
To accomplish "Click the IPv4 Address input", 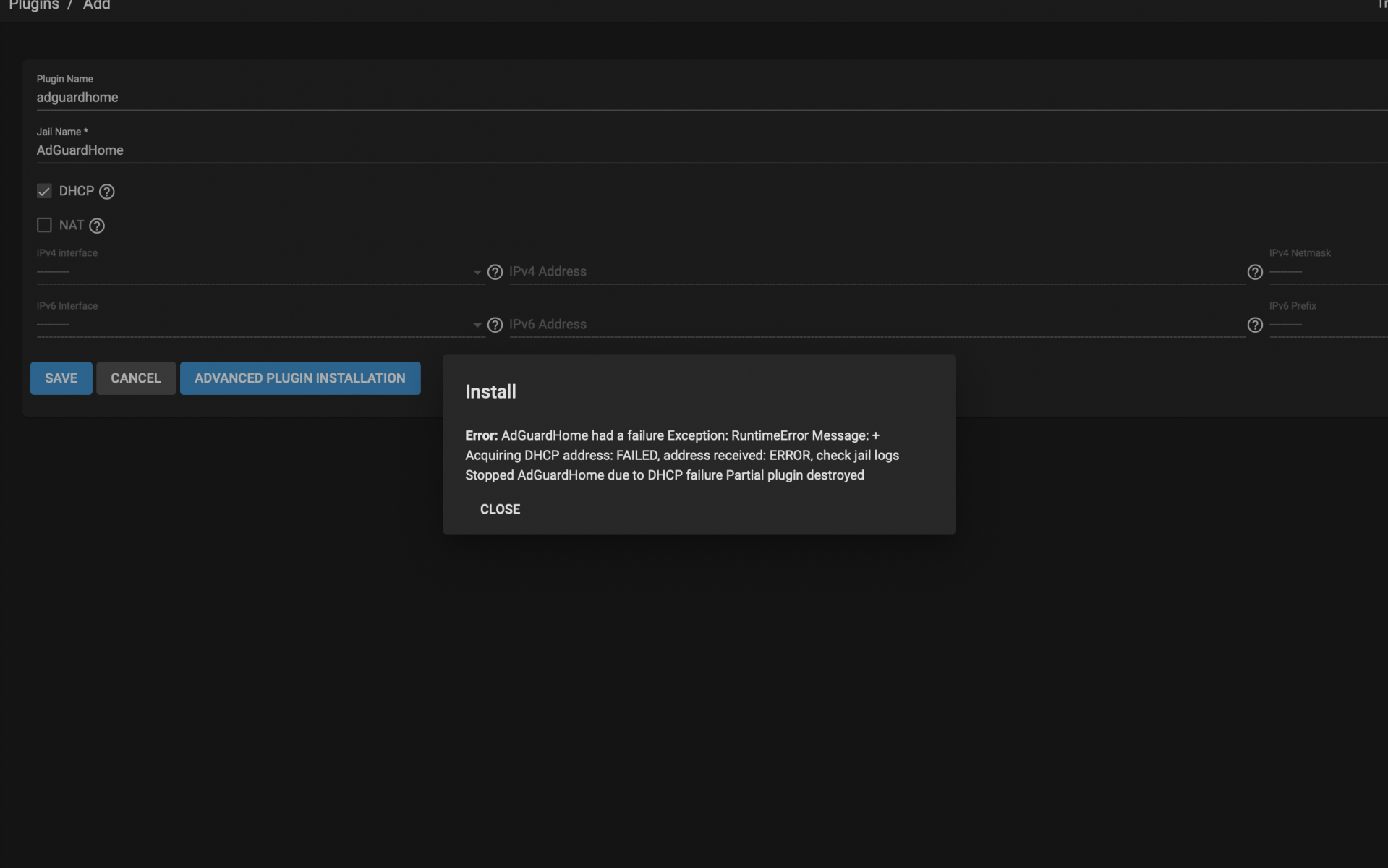I will (x=877, y=272).
